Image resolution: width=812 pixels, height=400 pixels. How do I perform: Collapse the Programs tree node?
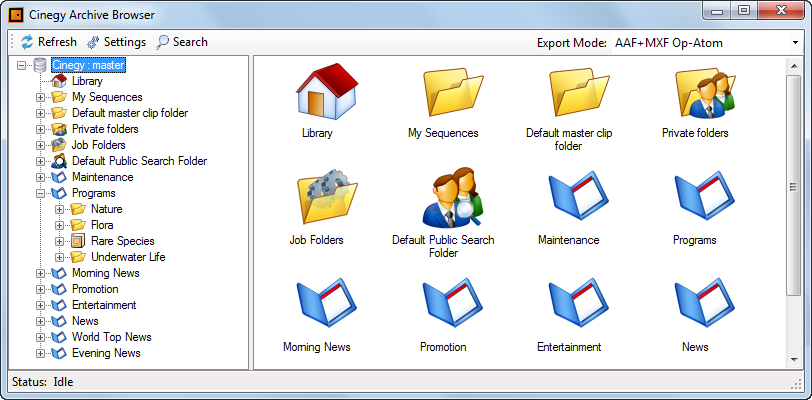click(40, 194)
